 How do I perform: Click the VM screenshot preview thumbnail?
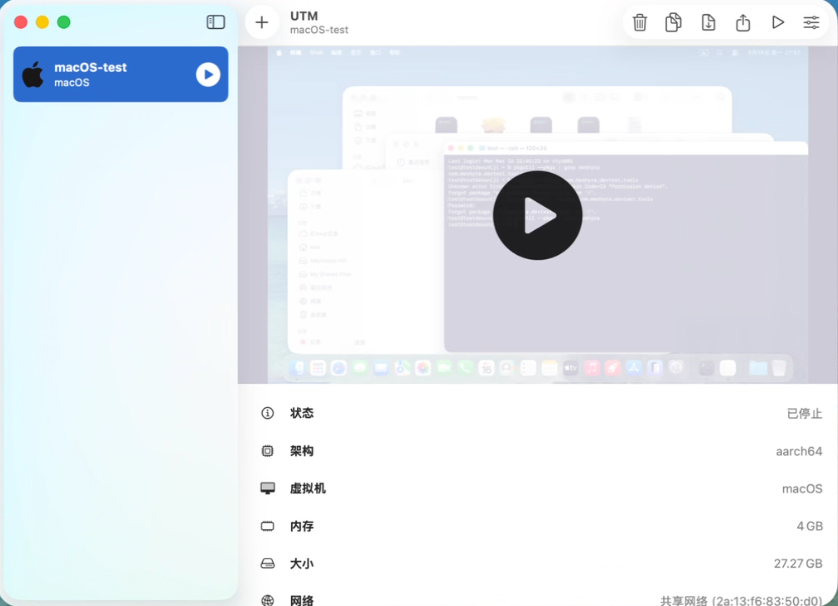pos(537,214)
